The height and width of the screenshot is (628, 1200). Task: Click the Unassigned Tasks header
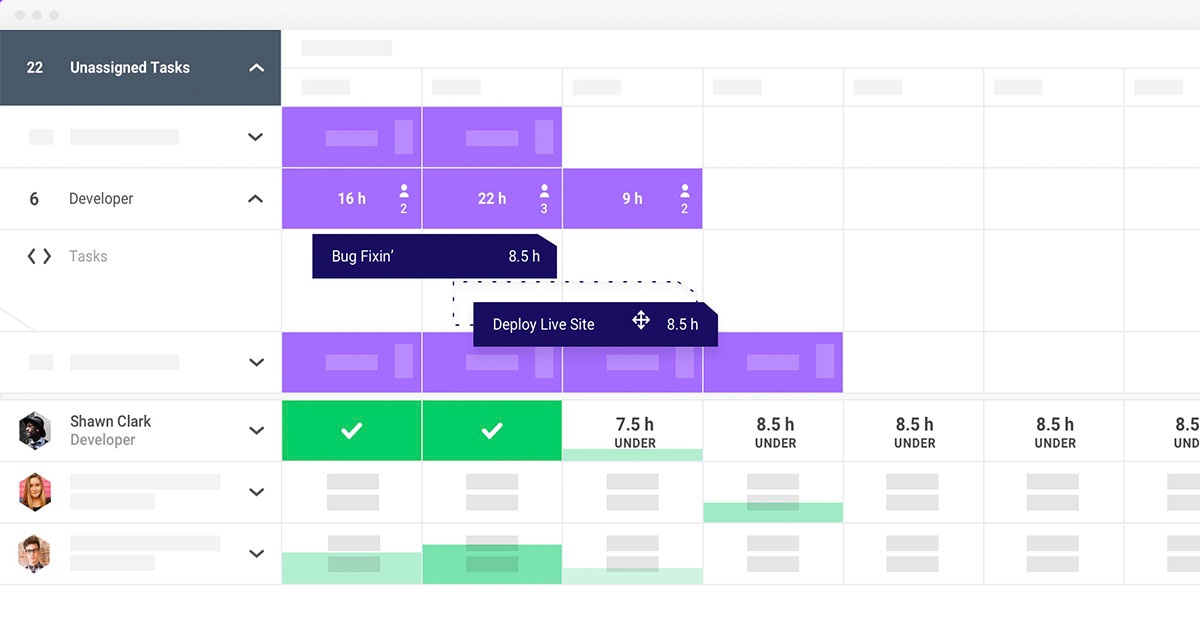(x=129, y=67)
